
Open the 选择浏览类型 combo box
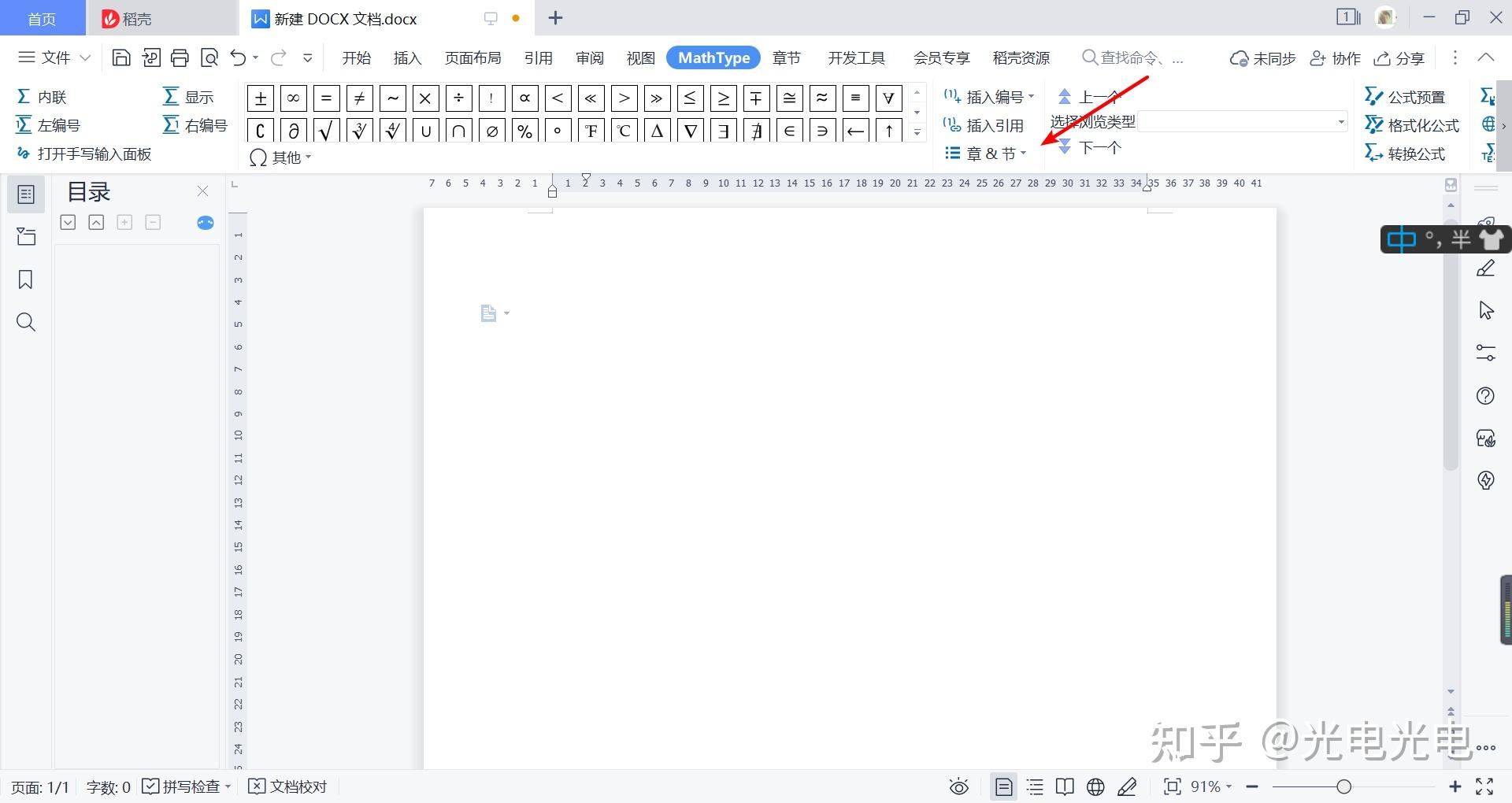pos(1243,122)
